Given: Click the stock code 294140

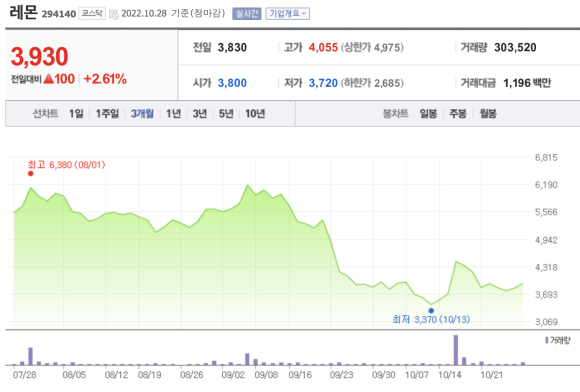Looking at the screenshot, I should [x=59, y=14].
